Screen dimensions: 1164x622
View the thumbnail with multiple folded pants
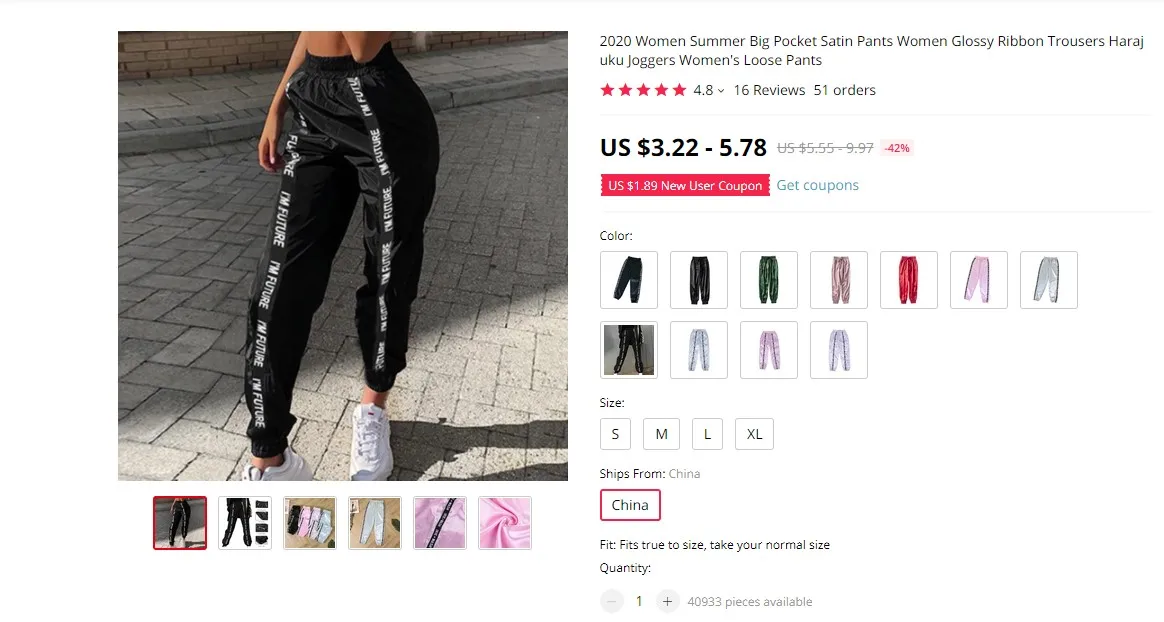(x=310, y=523)
